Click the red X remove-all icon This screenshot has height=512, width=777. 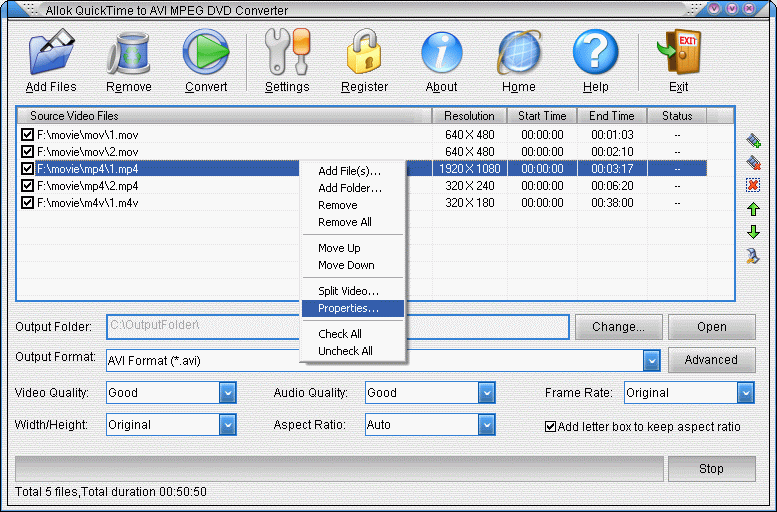pos(753,185)
